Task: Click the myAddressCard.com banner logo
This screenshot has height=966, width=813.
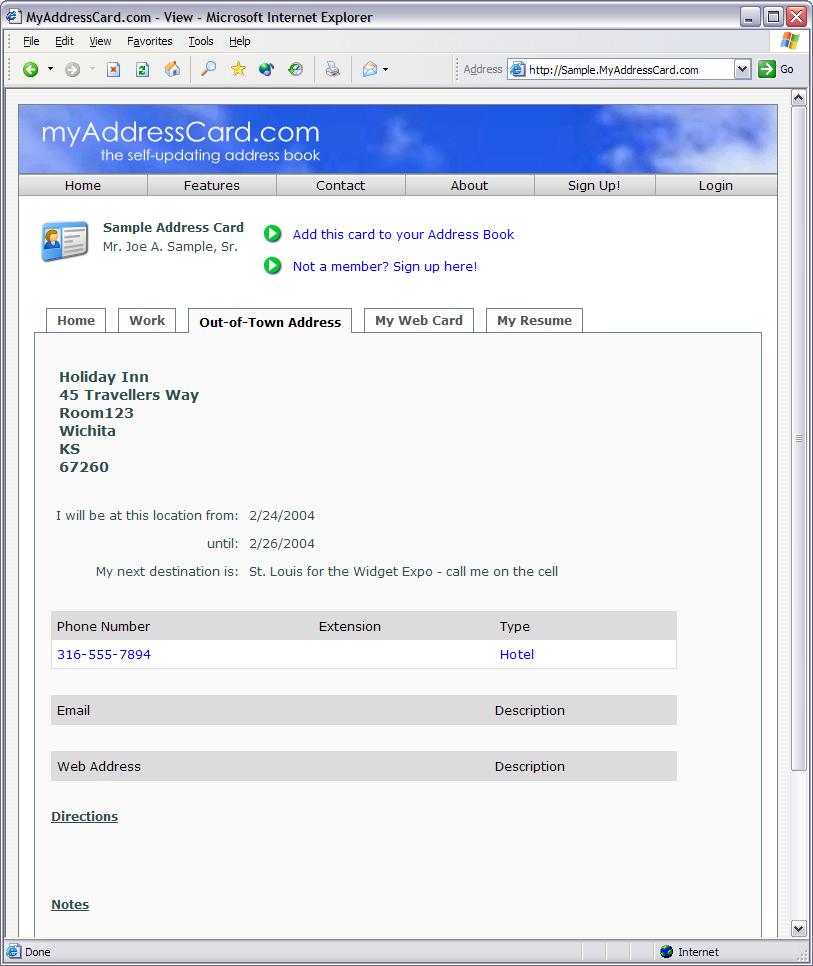Action: pos(180,140)
